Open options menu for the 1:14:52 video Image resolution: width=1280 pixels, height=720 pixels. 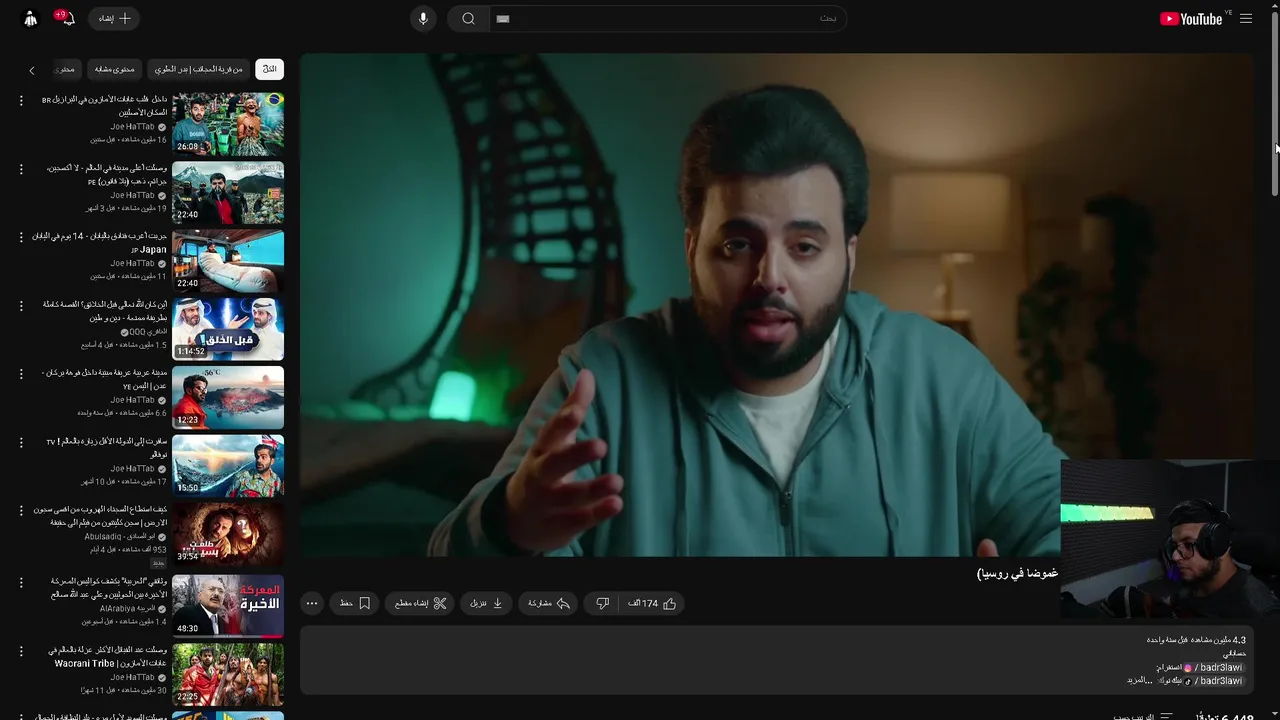[x=21, y=305]
